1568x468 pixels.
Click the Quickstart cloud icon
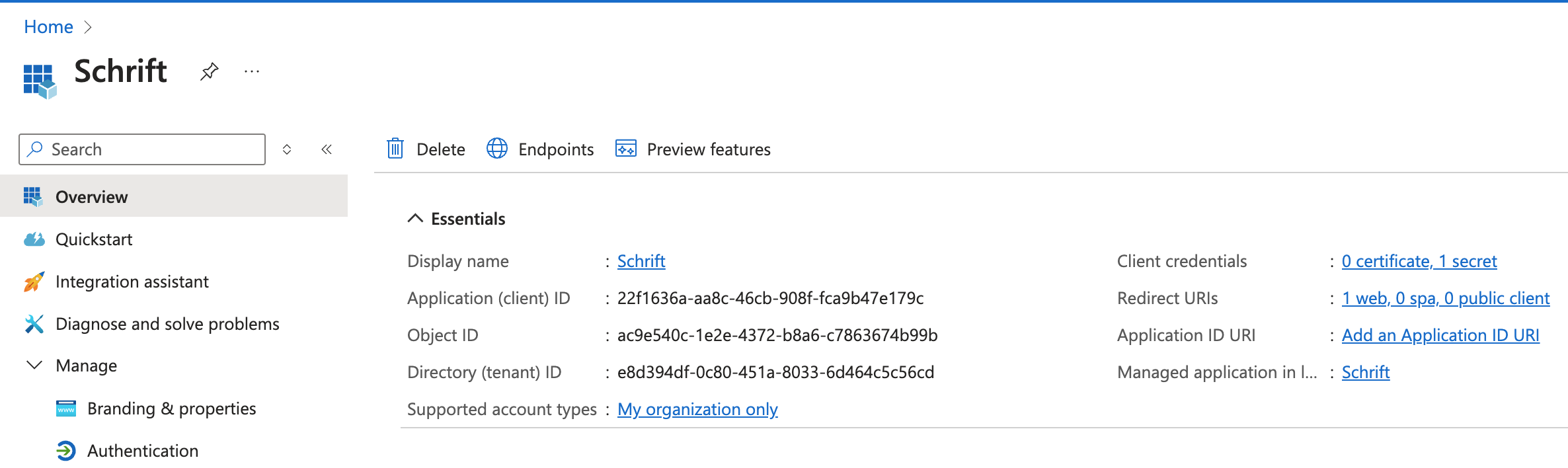coord(34,239)
